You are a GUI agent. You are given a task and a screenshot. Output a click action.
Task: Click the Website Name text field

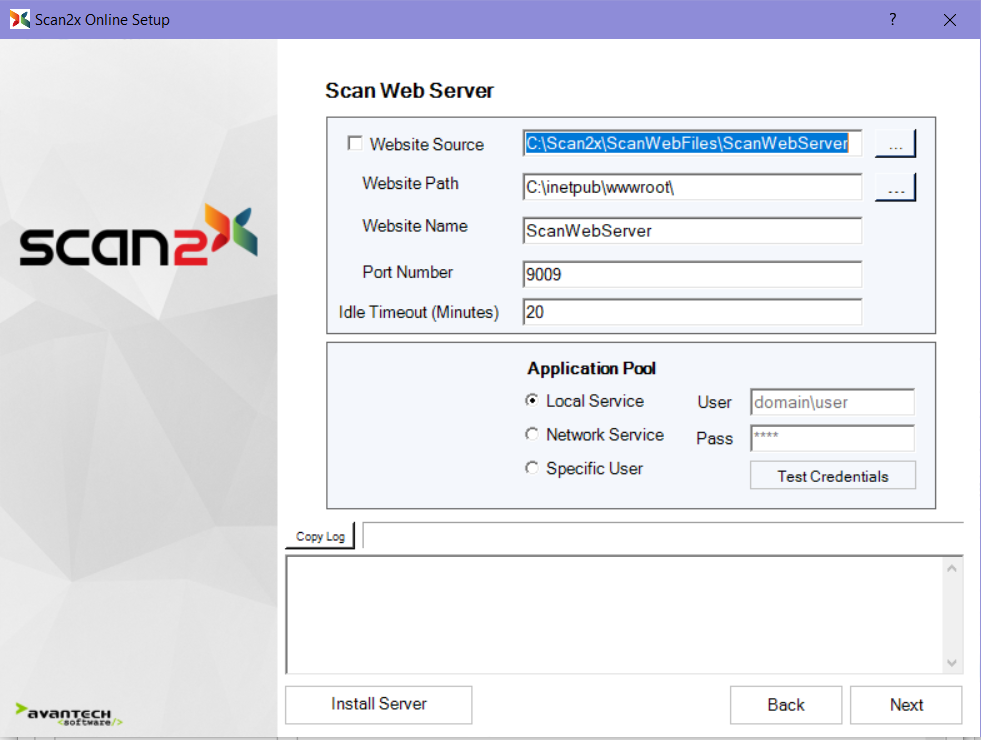point(692,231)
